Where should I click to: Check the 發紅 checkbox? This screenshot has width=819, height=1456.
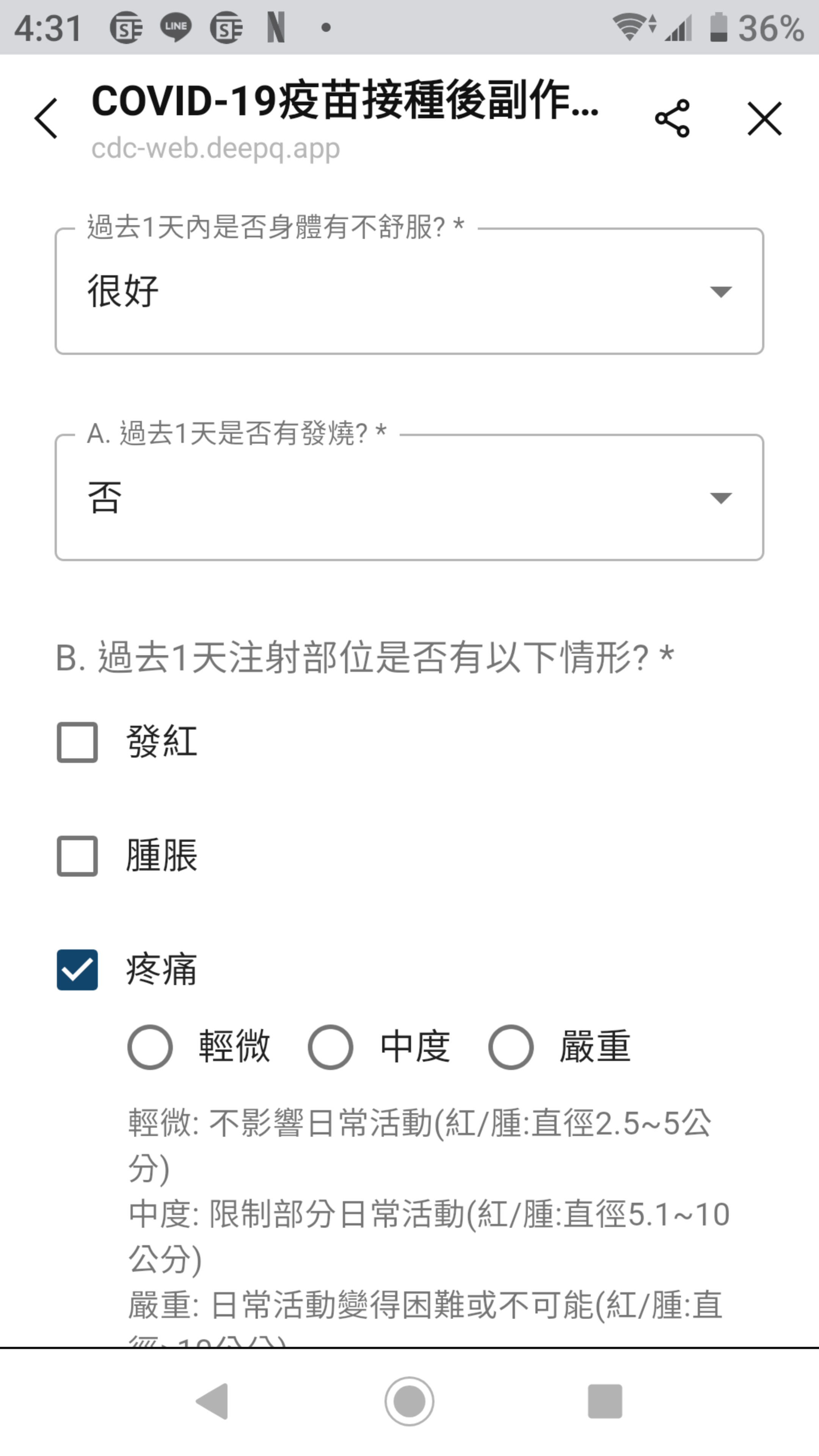click(77, 742)
